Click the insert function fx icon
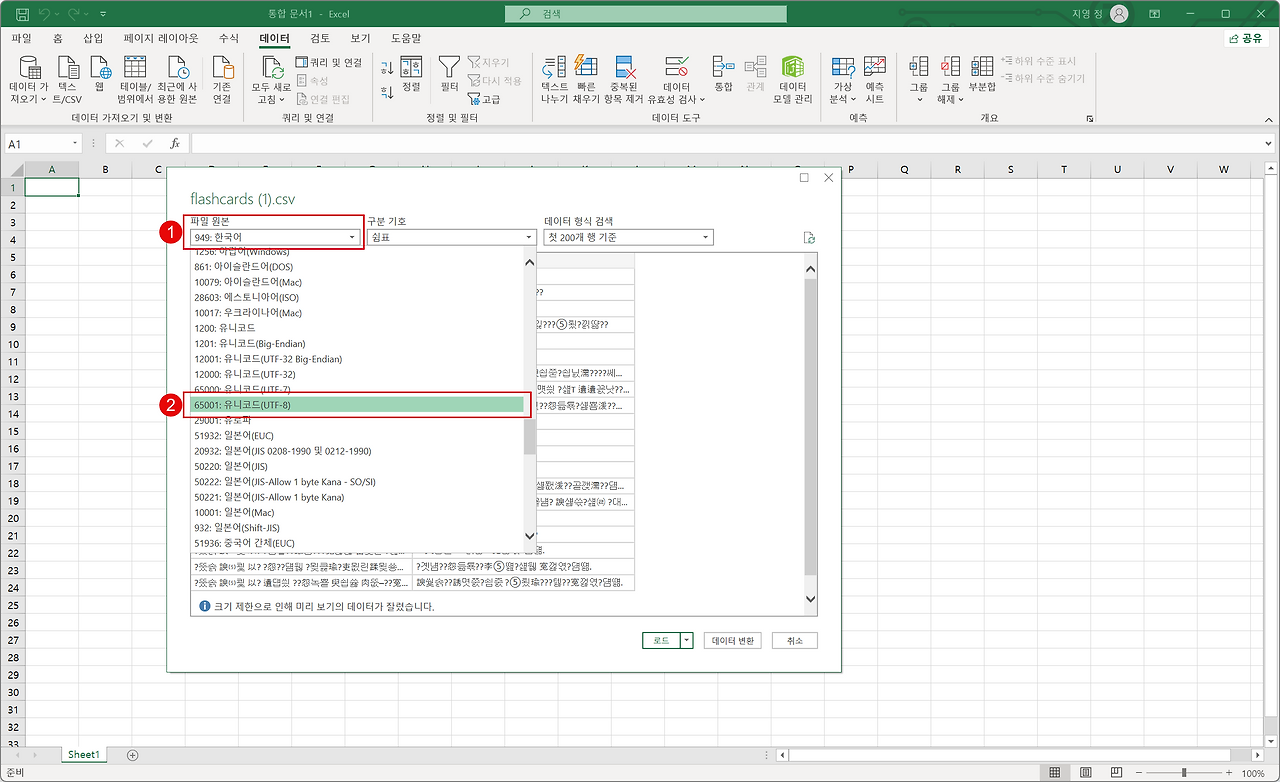The height and width of the screenshot is (782, 1280). point(175,144)
